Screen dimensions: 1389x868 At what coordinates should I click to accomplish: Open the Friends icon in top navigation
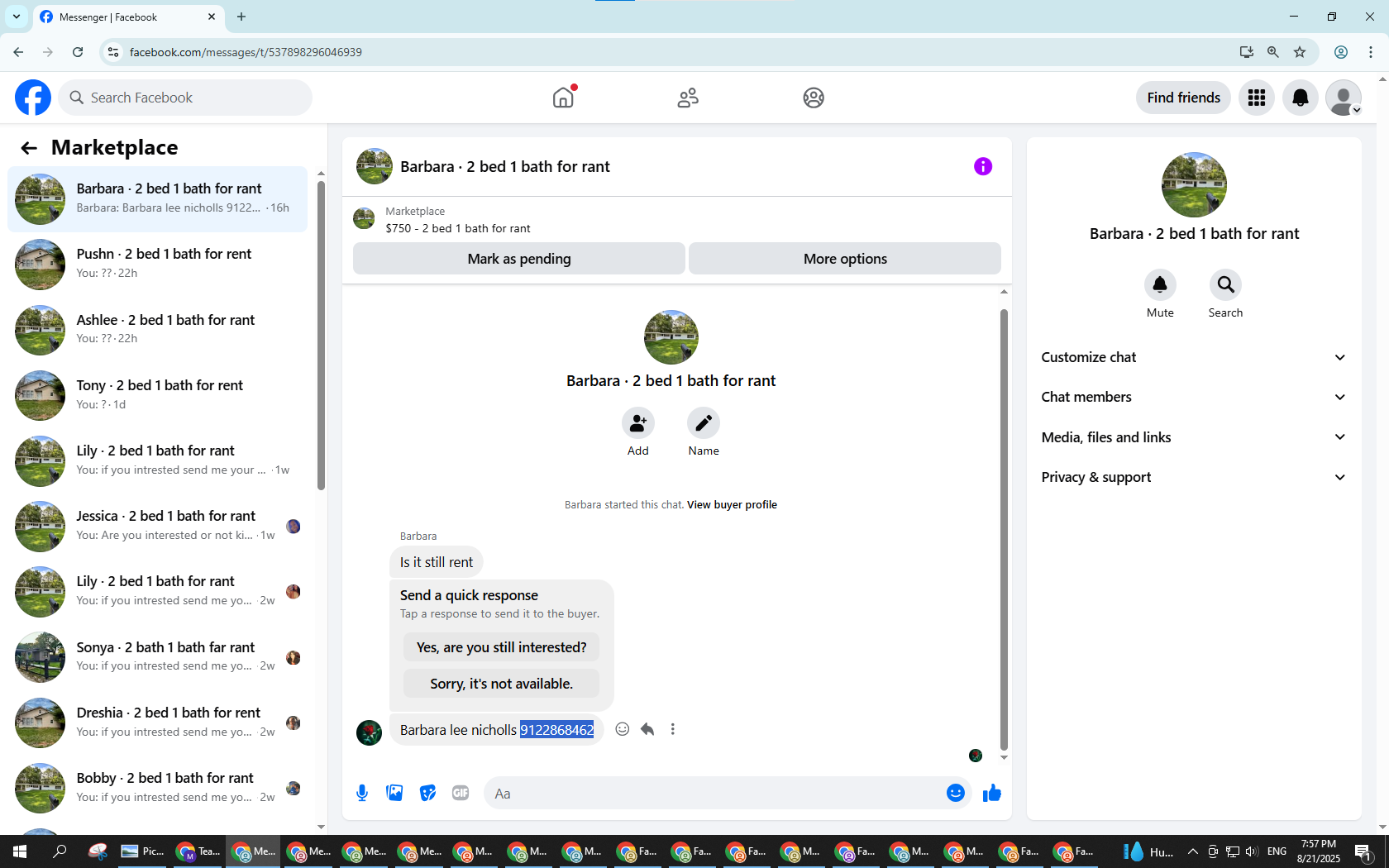click(x=688, y=98)
